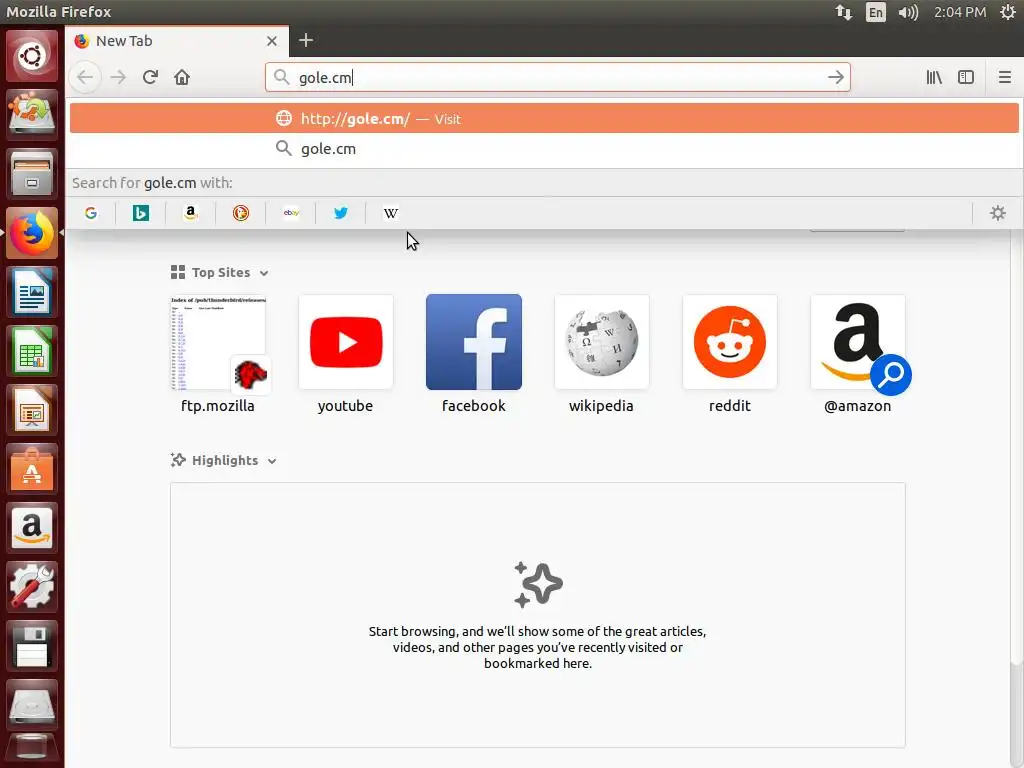Launch LibreOffice Calc from dock
1024x768 pixels.
[x=32, y=351]
